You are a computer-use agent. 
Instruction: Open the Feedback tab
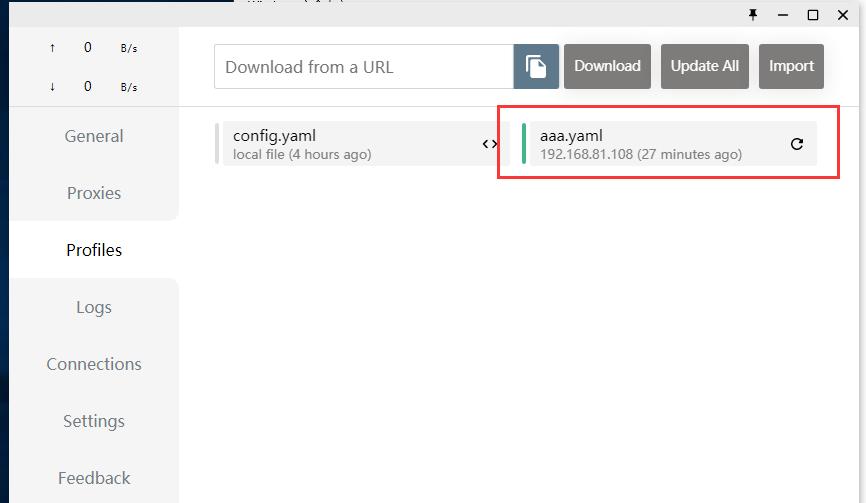coord(94,478)
